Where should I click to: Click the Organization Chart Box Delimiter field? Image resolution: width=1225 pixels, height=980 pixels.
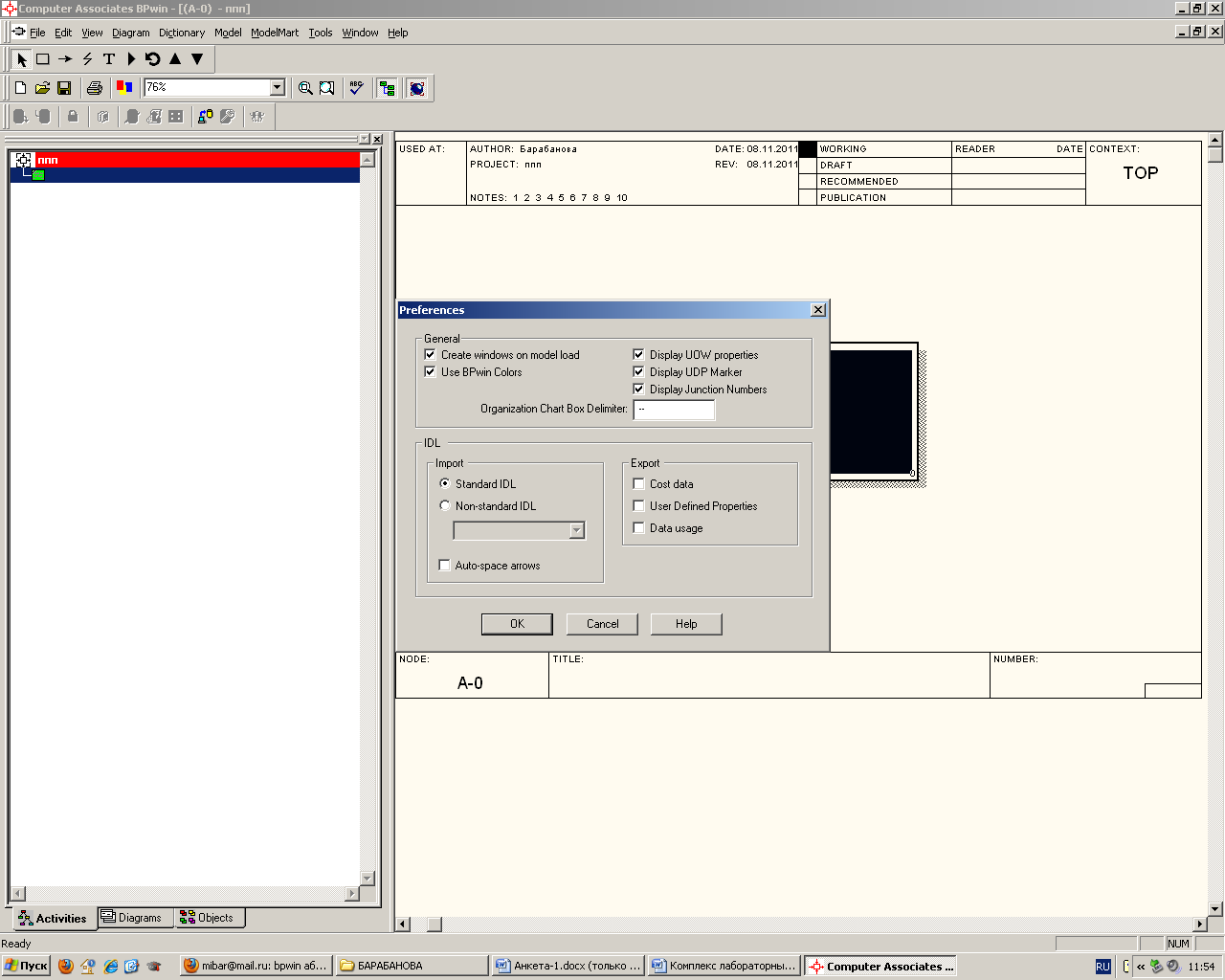[x=674, y=409]
